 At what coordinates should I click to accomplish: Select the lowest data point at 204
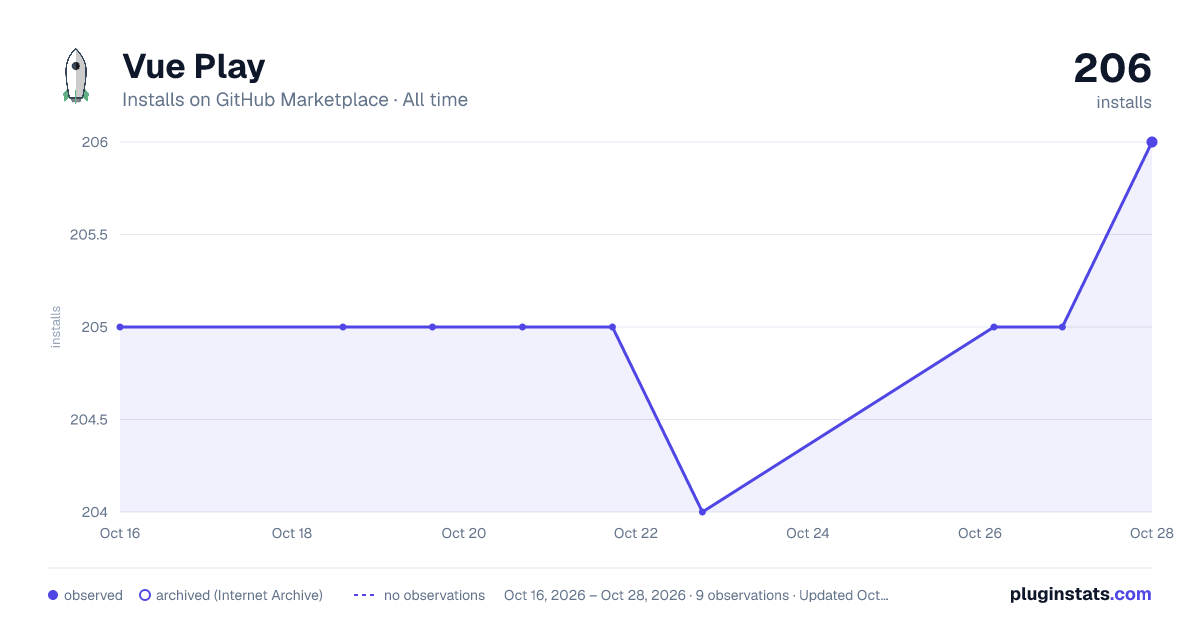pos(702,512)
